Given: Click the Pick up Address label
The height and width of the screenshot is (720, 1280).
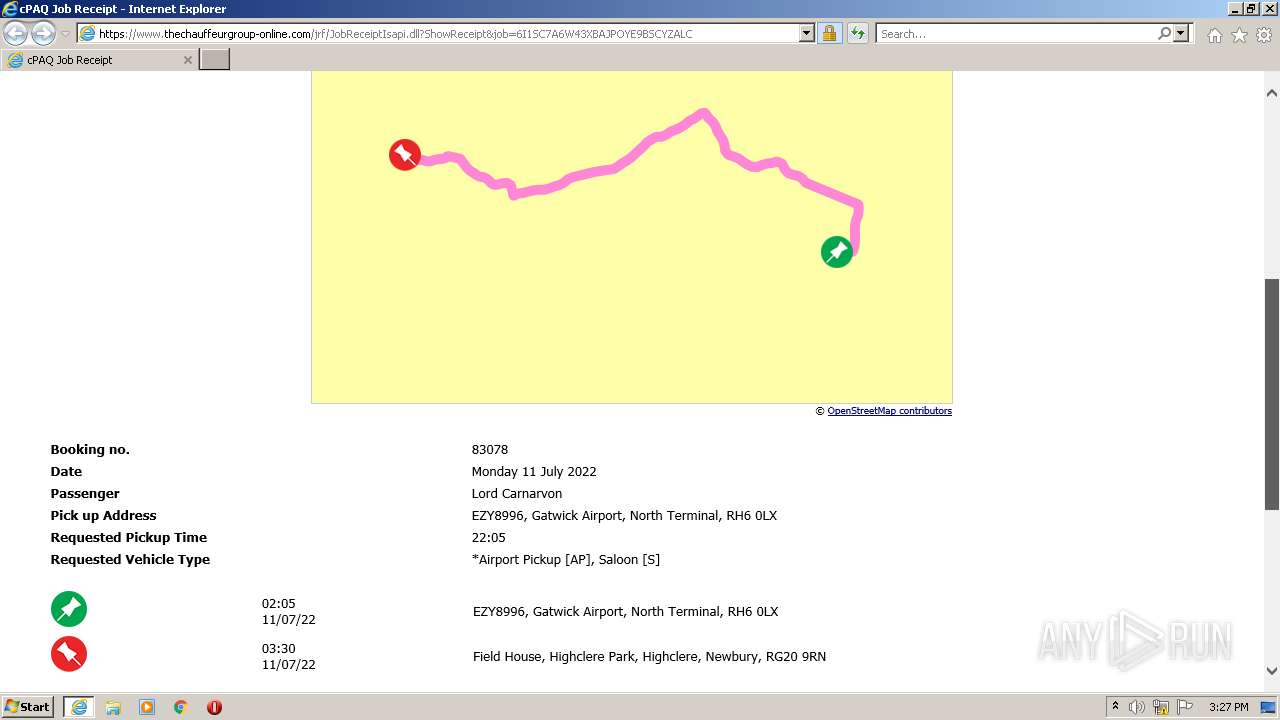Looking at the screenshot, I should pos(103,516).
